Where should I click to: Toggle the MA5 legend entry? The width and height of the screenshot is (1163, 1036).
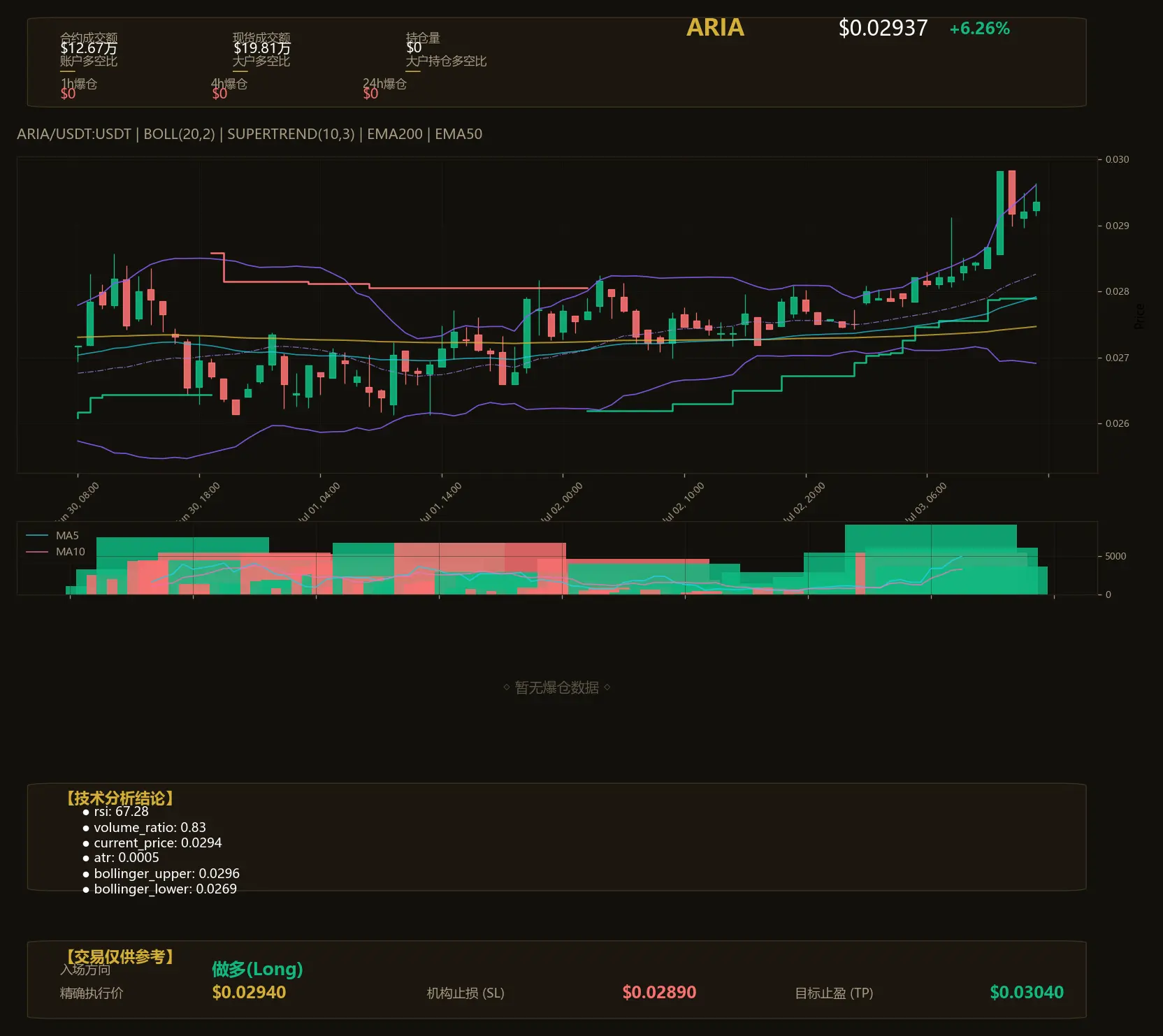[52, 536]
